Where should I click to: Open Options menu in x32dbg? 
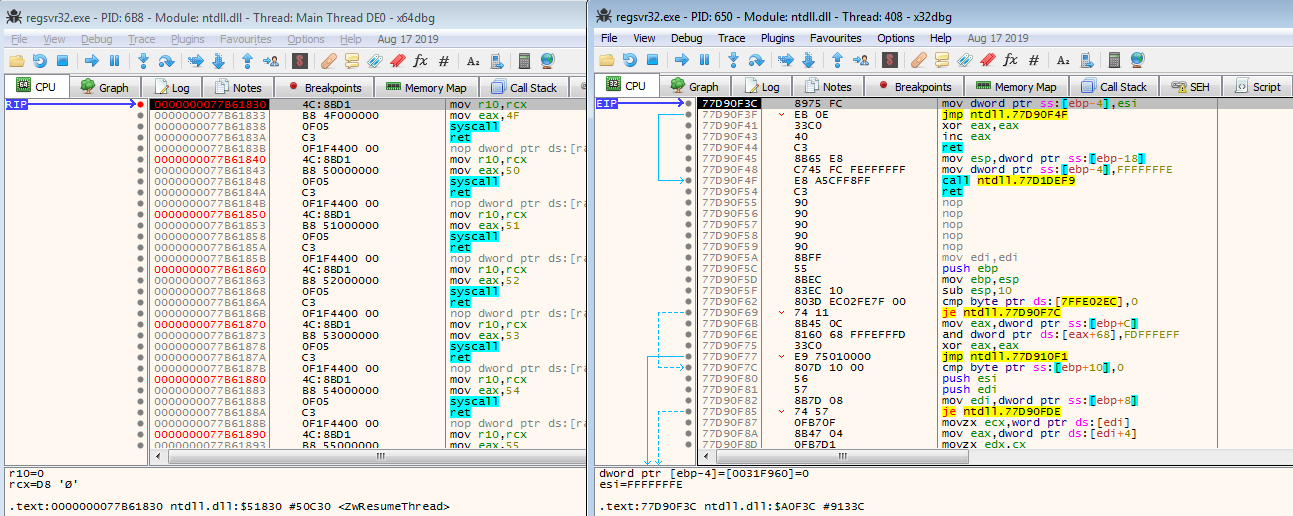(896, 38)
